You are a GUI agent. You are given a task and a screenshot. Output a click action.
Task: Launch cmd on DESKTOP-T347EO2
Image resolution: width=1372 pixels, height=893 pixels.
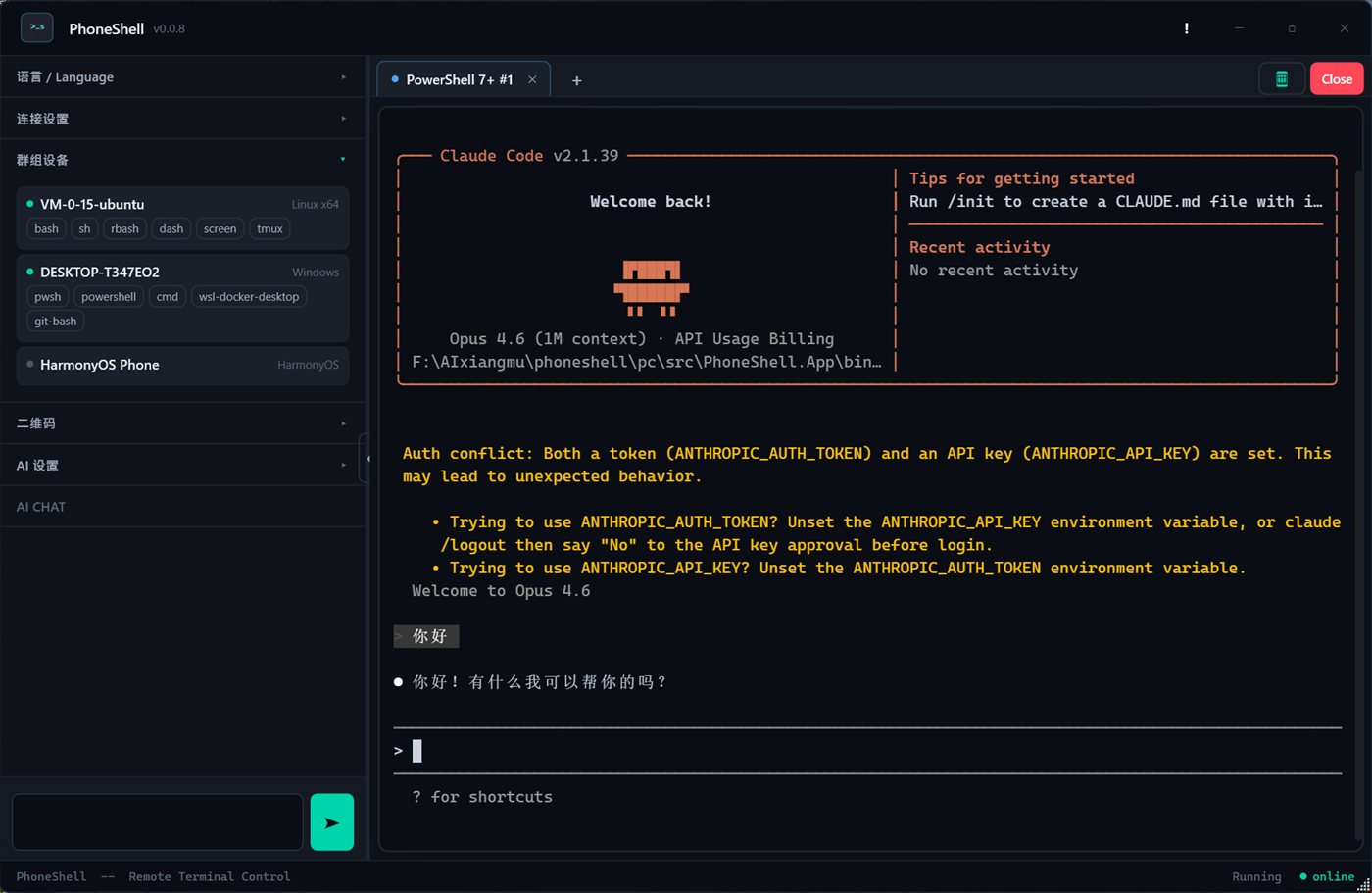pyautogui.click(x=168, y=297)
